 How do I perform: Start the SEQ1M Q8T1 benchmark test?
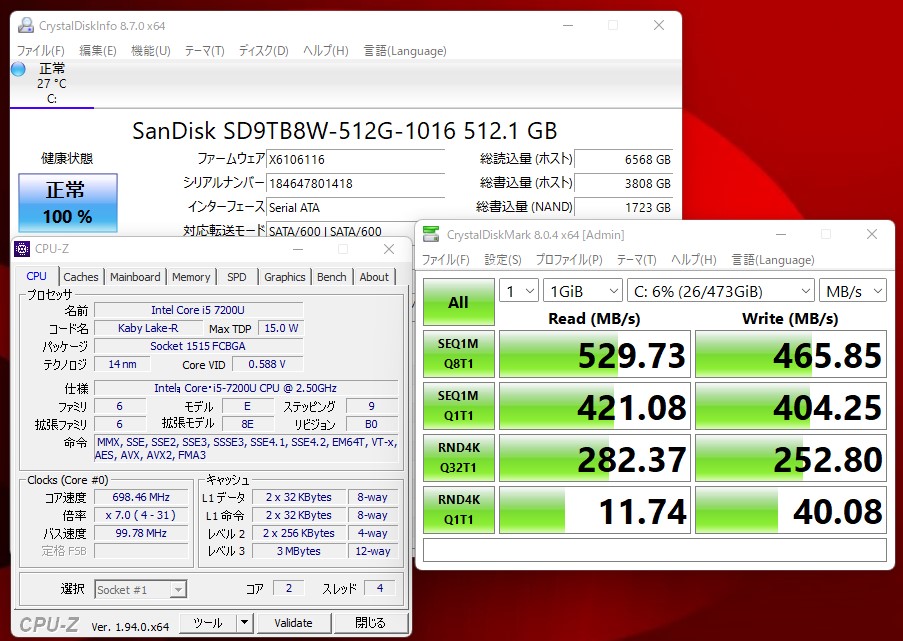click(458, 354)
